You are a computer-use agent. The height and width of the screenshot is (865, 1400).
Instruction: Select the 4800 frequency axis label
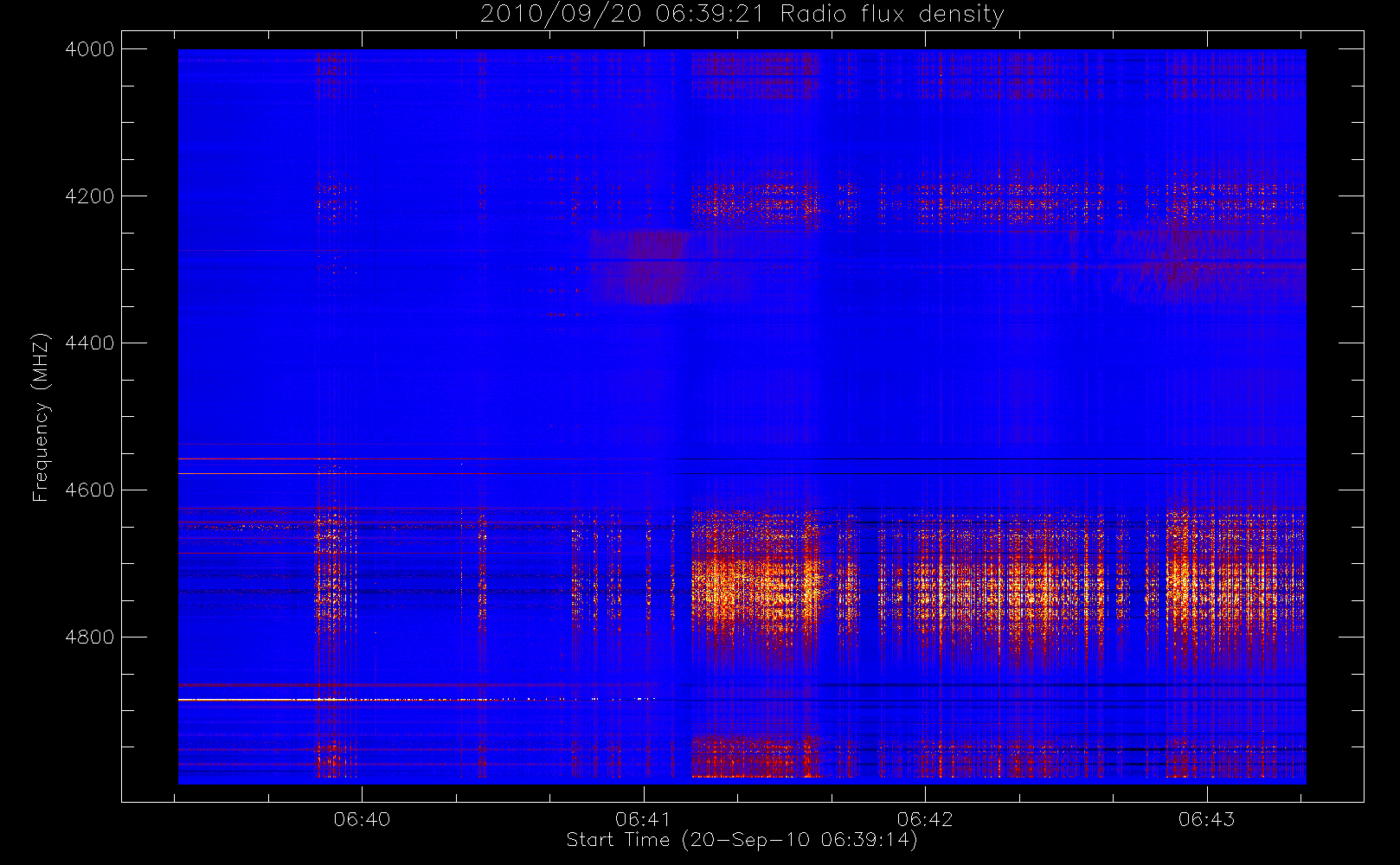point(90,638)
